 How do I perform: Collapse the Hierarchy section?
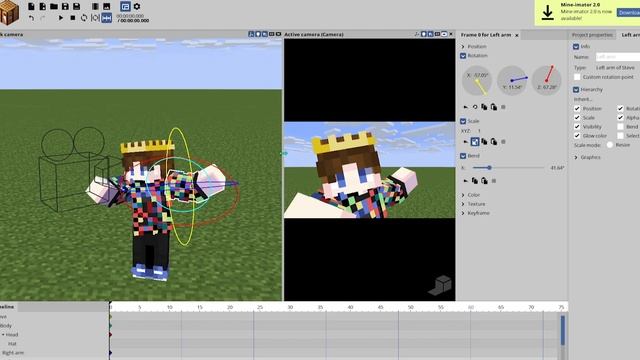click(x=576, y=89)
